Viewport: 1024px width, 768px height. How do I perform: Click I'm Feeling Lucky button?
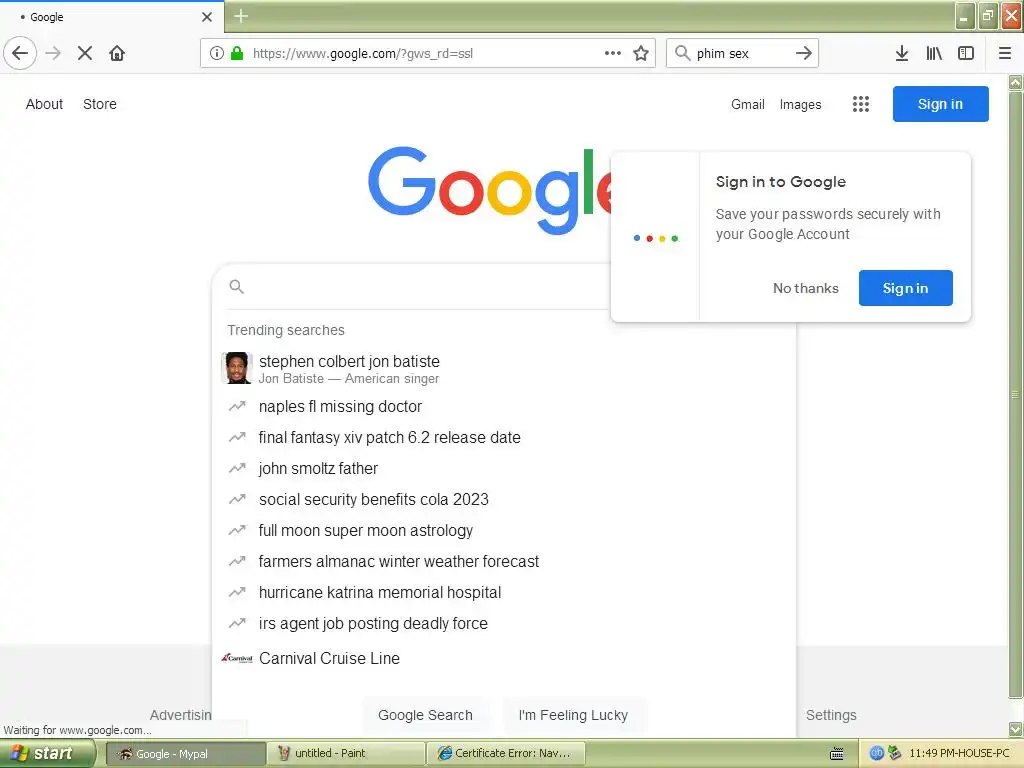click(x=573, y=715)
